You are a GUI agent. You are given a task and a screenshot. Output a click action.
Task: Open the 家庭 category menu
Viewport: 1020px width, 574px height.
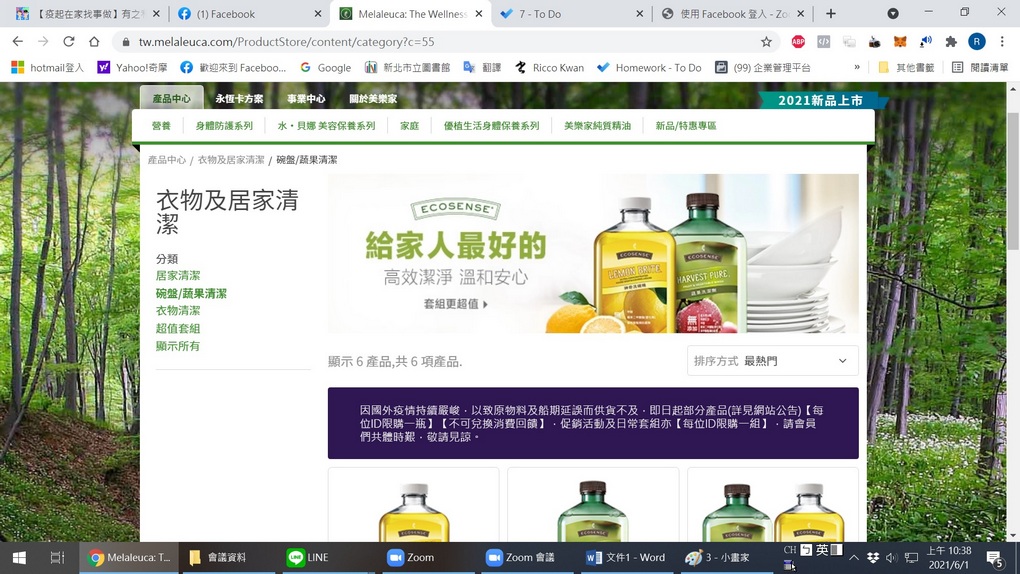point(409,126)
